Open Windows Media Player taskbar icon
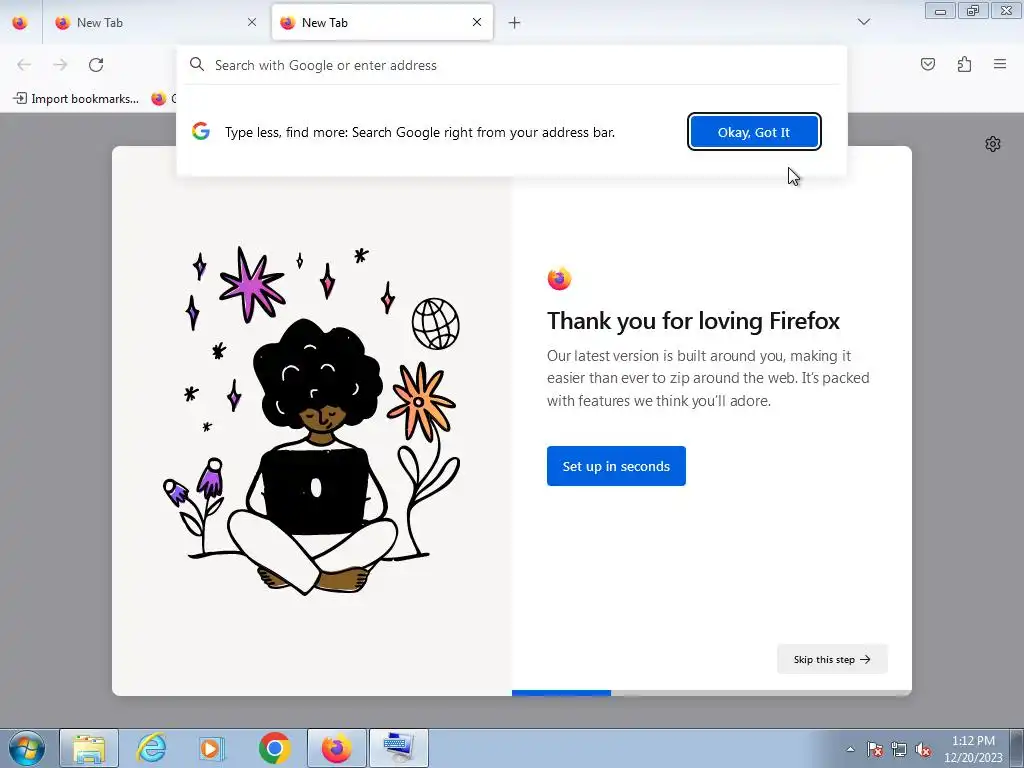This screenshot has height=768, width=1024. pos(212,748)
